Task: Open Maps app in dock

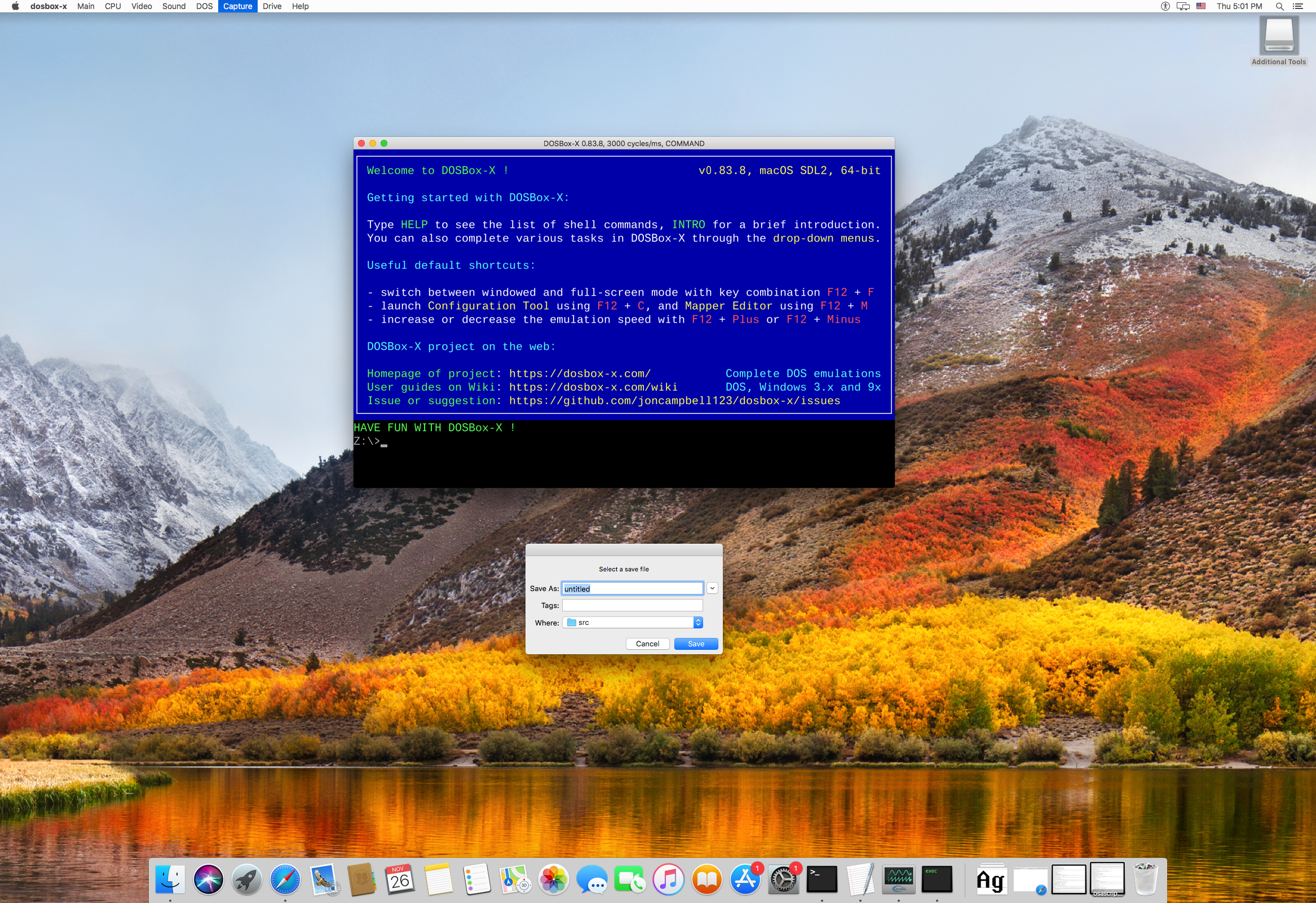Action: tap(515, 880)
